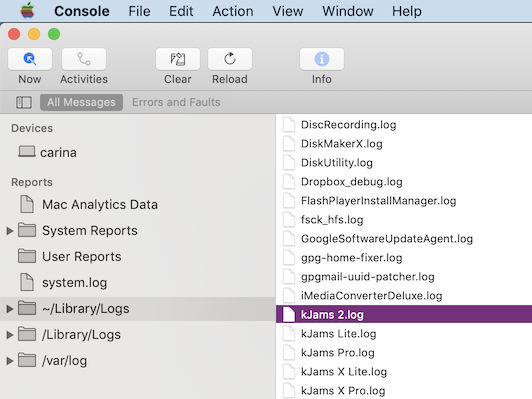Click the ~/Library/Logs folder icon
This screenshot has width=532, height=399.
(x=27, y=308)
